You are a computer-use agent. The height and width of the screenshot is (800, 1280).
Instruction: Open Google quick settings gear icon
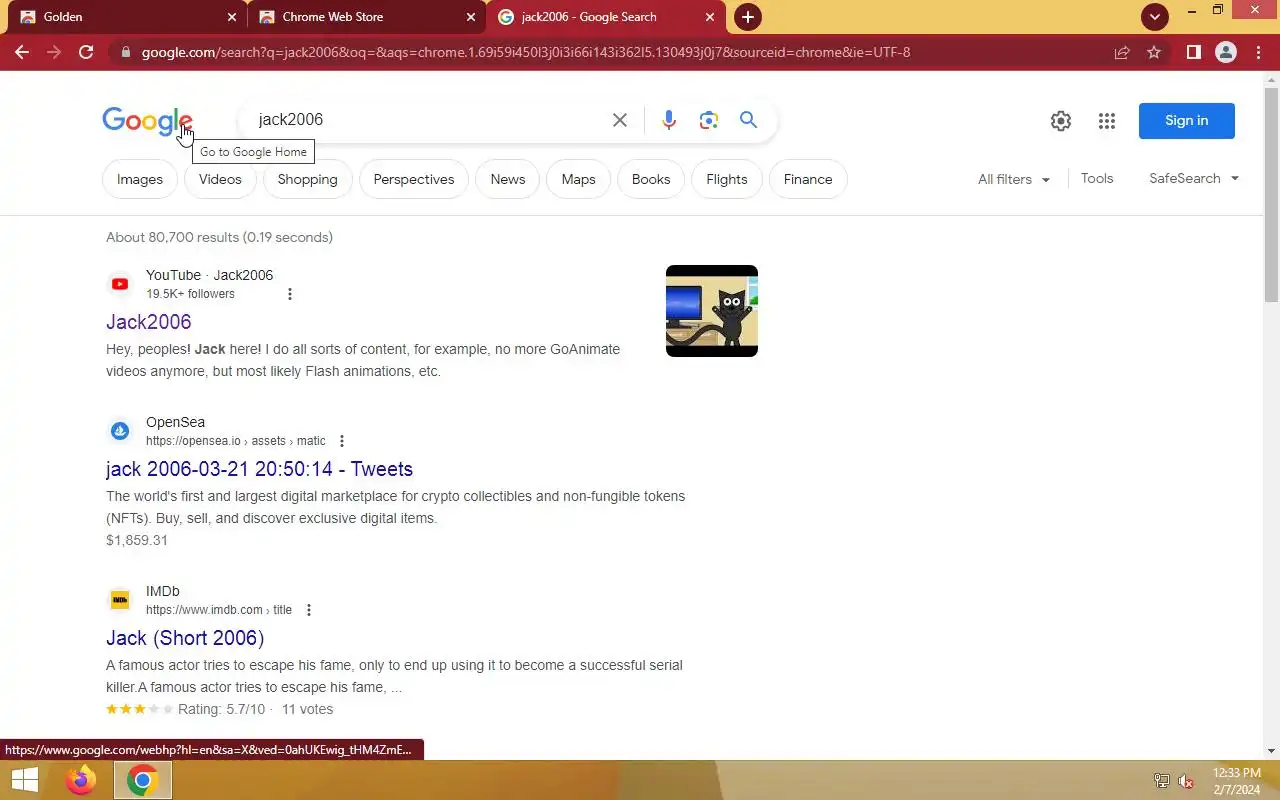(x=1061, y=121)
